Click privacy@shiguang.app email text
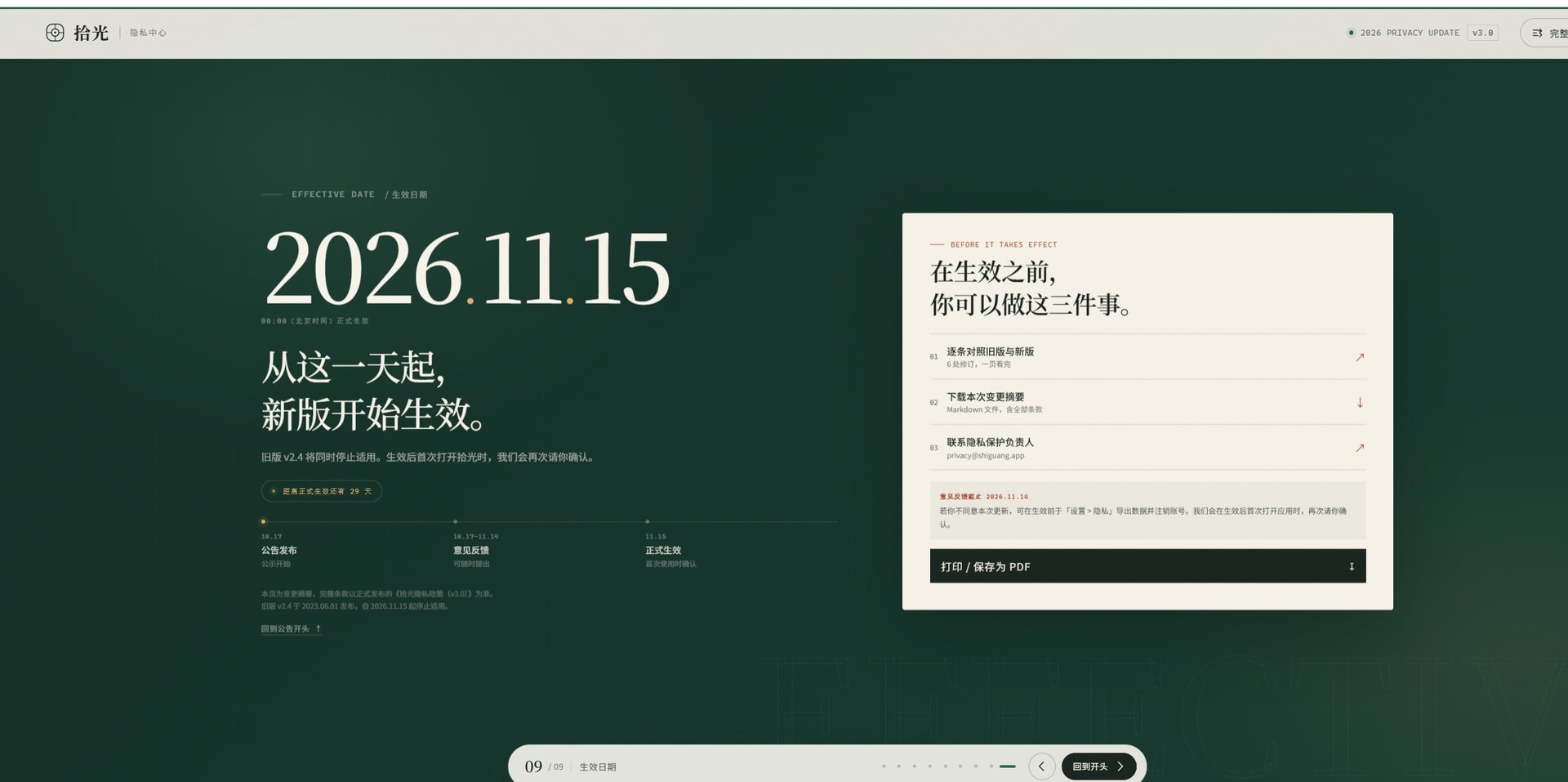 pyautogui.click(x=985, y=456)
